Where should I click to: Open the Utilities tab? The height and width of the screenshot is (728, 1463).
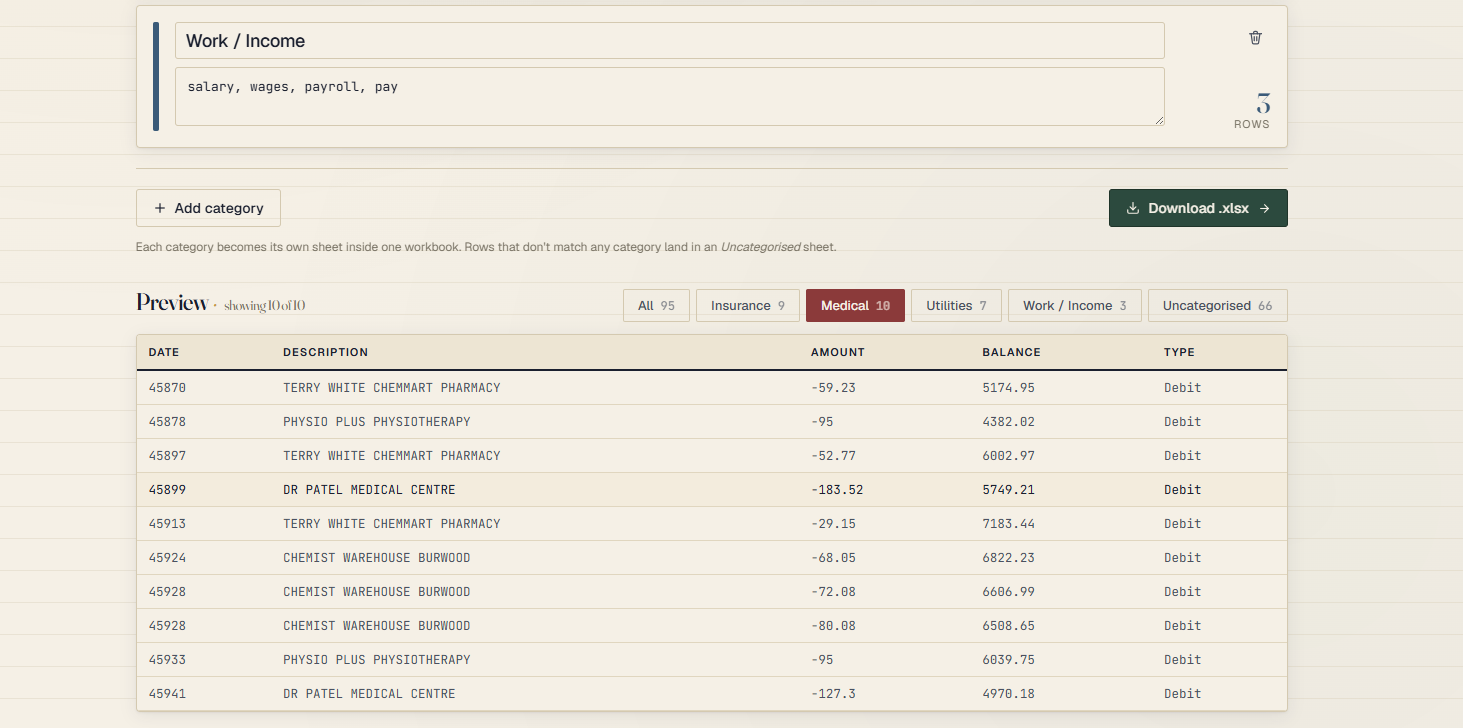(956, 306)
